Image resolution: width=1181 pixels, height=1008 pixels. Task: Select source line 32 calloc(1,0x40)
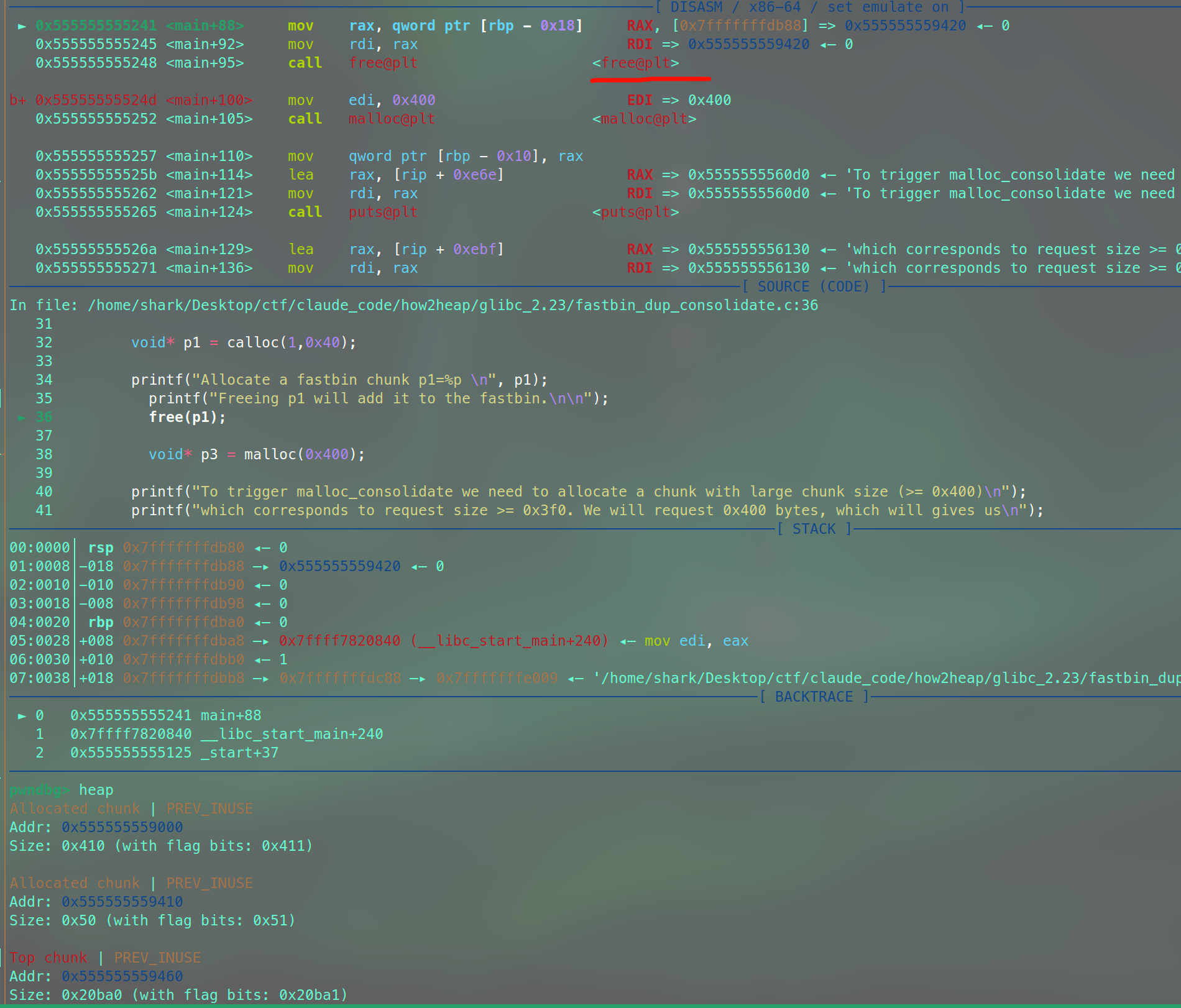tap(244, 342)
